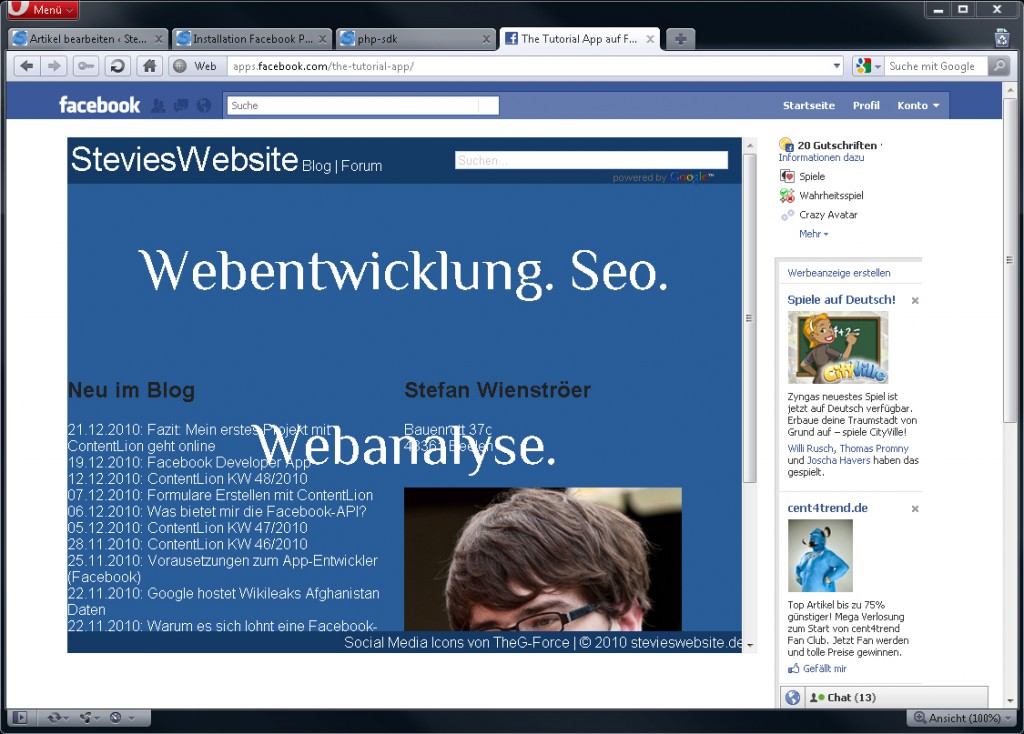
Task: Click the 20 Gutschriften coin icon
Action: (786, 144)
